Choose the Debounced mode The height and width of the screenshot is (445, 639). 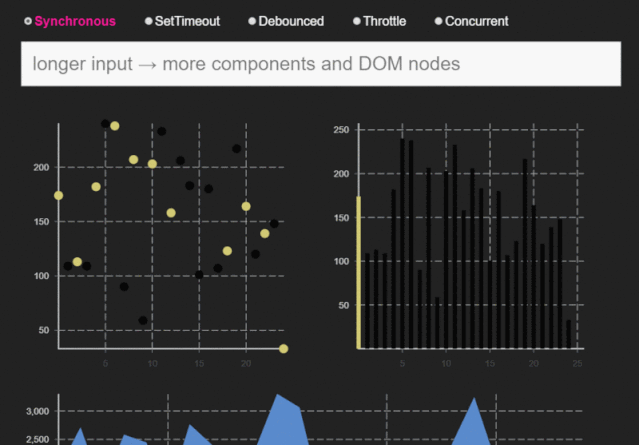point(252,21)
